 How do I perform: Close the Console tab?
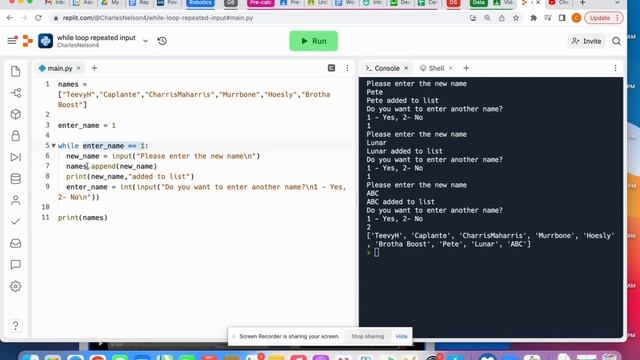click(406, 68)
